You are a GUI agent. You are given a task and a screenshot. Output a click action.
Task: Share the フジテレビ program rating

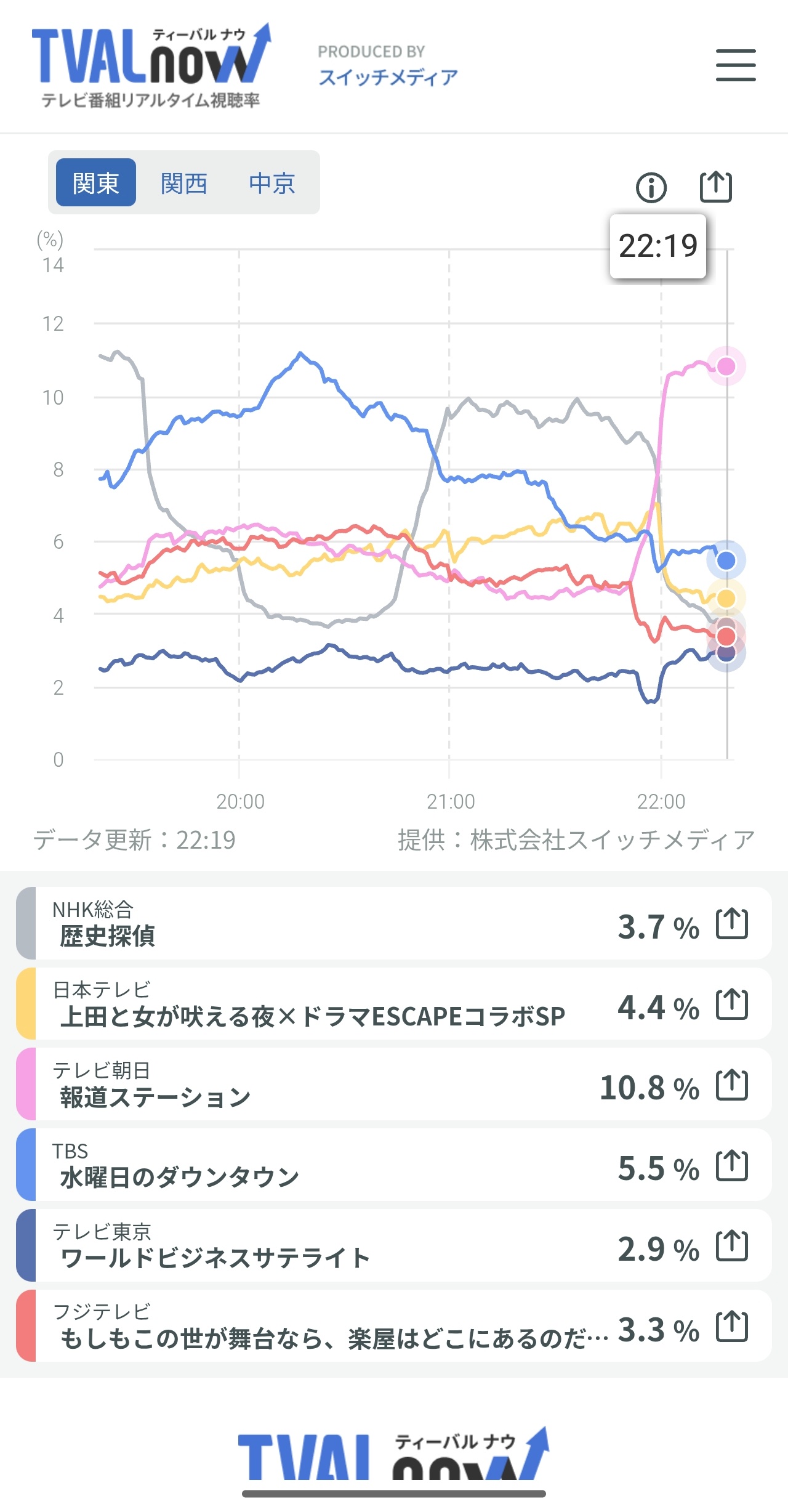point(732,1327)
